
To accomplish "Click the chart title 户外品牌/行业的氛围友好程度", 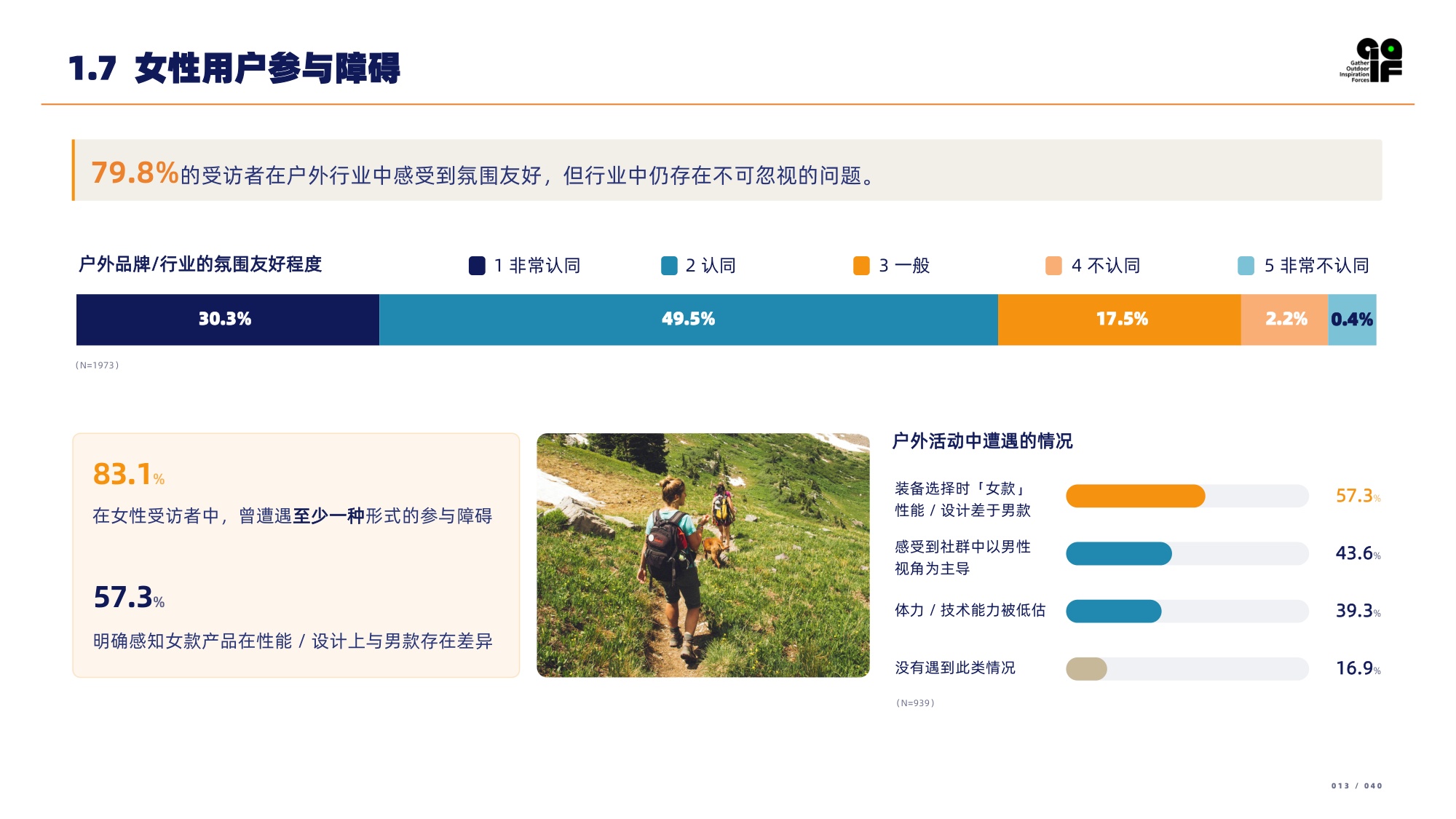I will [x=200, y=264].
